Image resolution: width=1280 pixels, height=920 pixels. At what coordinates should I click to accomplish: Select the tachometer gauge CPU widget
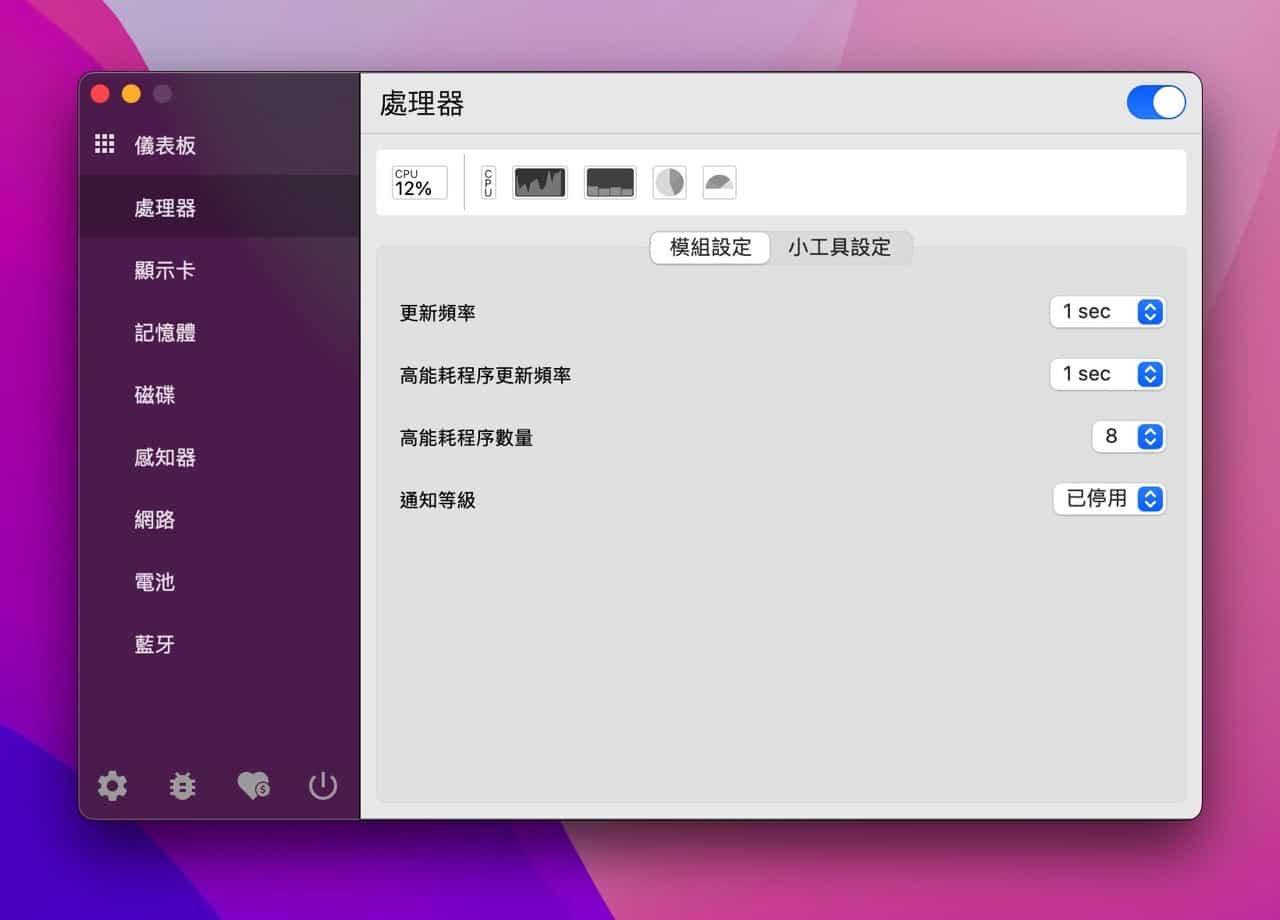[x=720, y=182]
